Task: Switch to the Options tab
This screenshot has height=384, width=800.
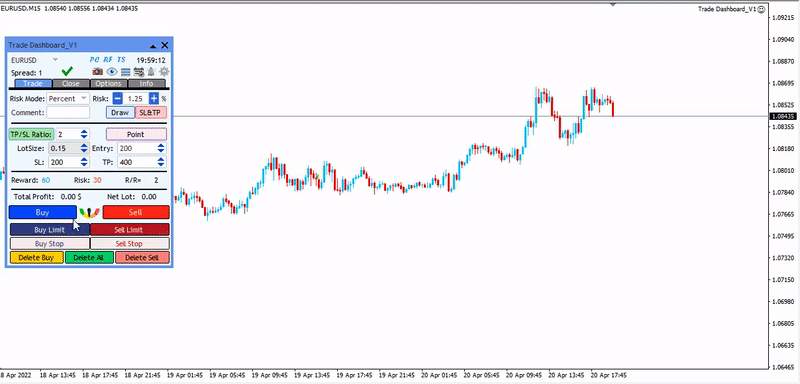Action: coord(109,84)
